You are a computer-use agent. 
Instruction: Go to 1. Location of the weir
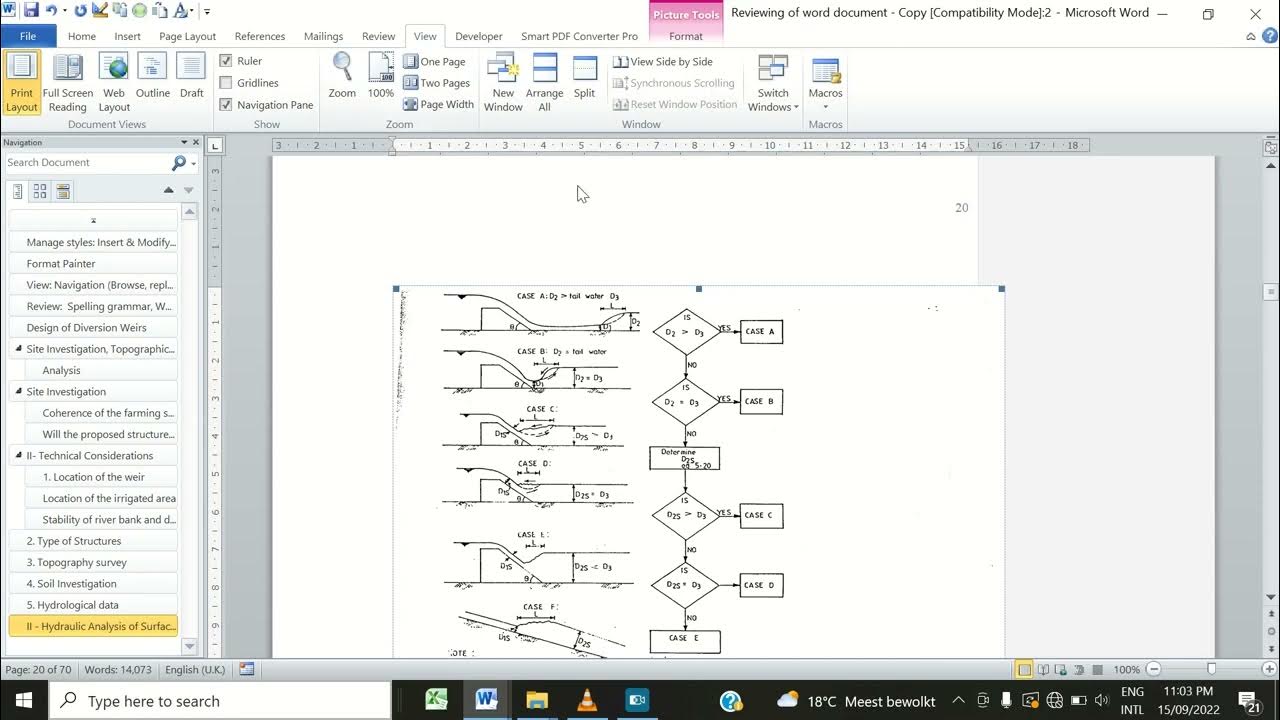pos(93,477)
